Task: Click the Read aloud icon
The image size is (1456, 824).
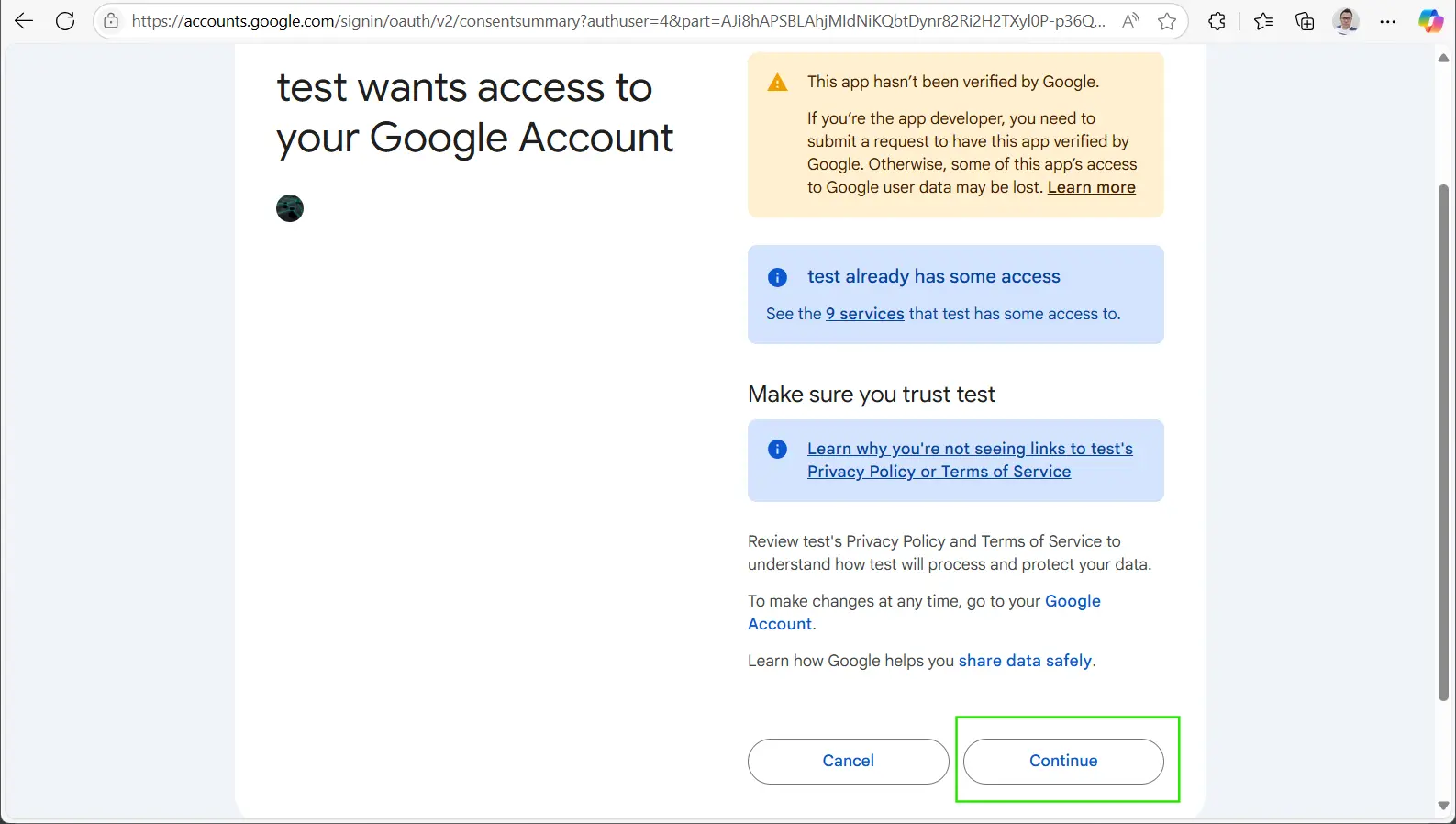Action: (1130, 21)
